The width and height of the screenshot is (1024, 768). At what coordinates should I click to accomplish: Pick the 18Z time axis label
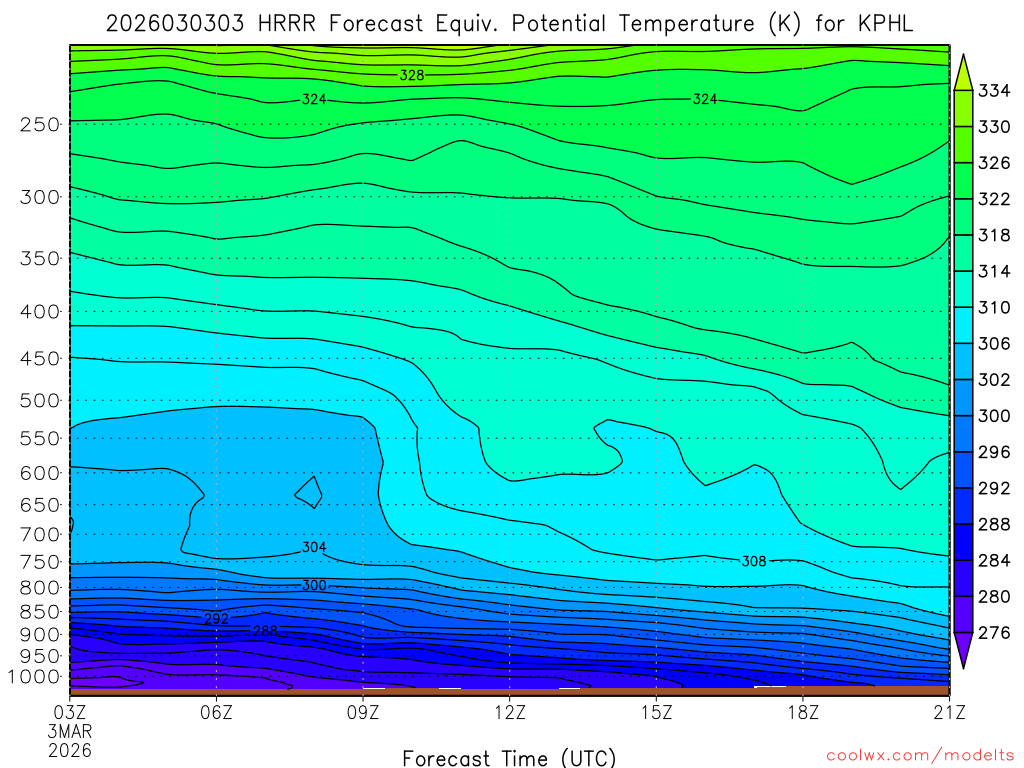pyautogui.click(x=803, y=712)
